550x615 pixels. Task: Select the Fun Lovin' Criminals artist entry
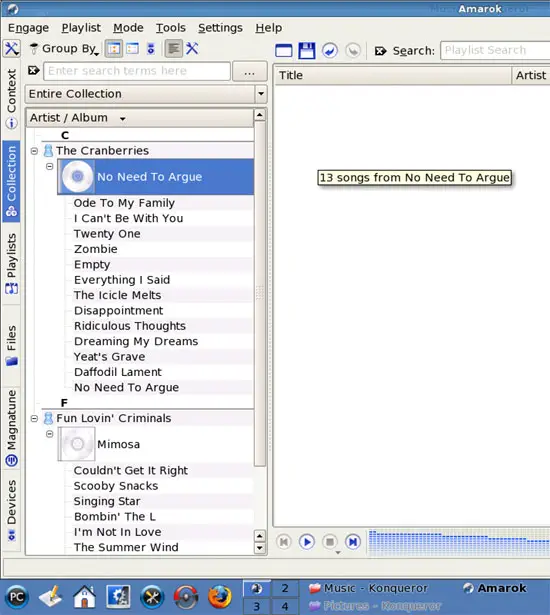coord(113,418)
